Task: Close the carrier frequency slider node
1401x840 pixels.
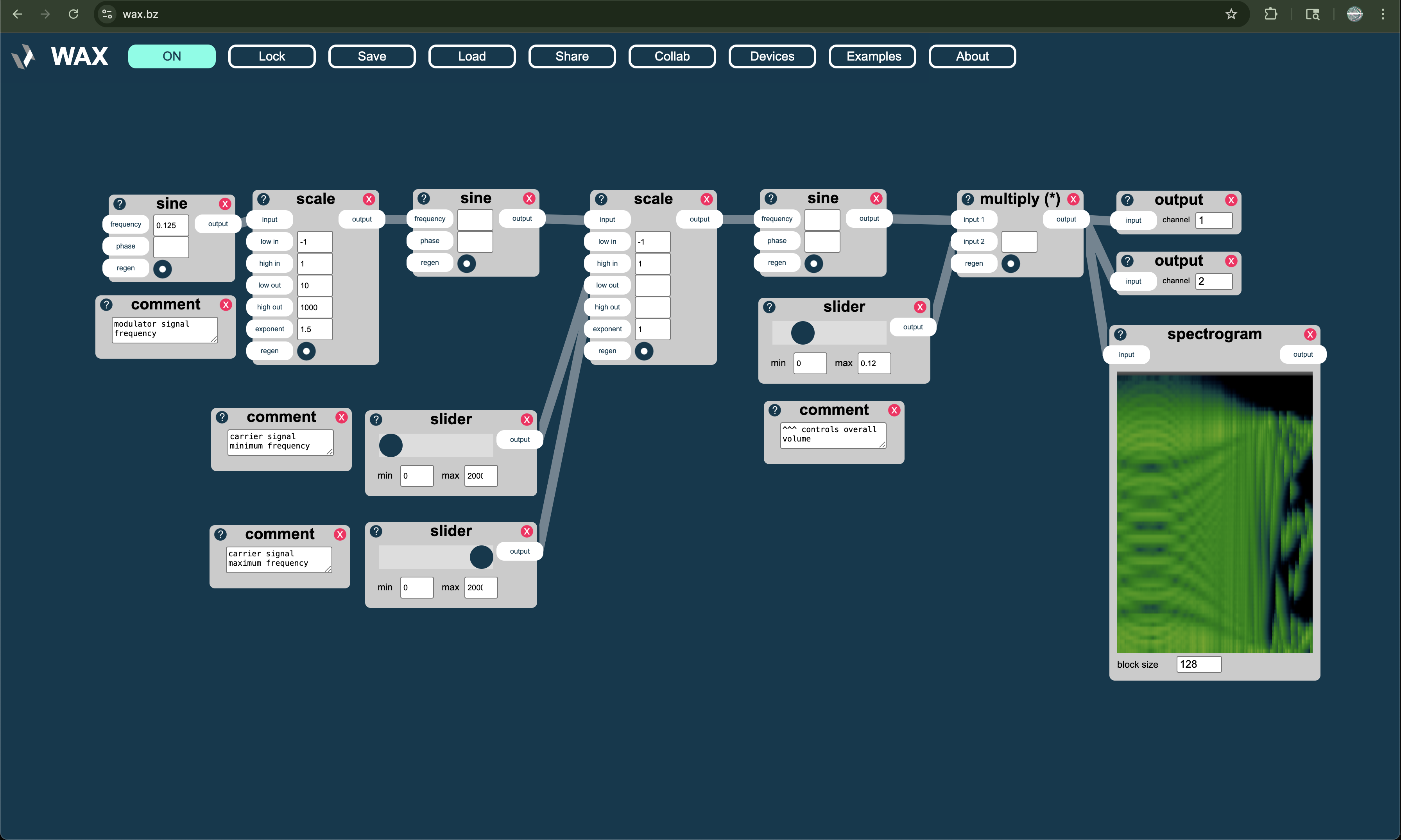Action: point(527,420)
